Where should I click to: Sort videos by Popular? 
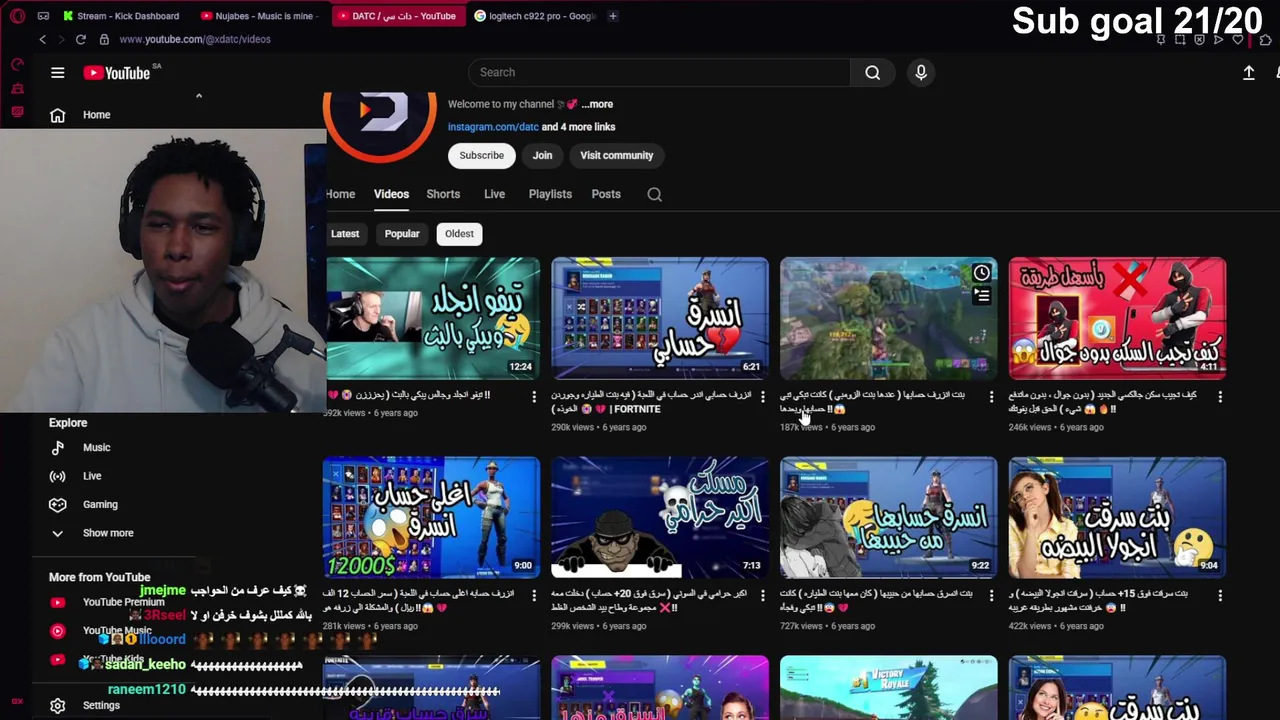pyautogui.click(x=402, y=234)
